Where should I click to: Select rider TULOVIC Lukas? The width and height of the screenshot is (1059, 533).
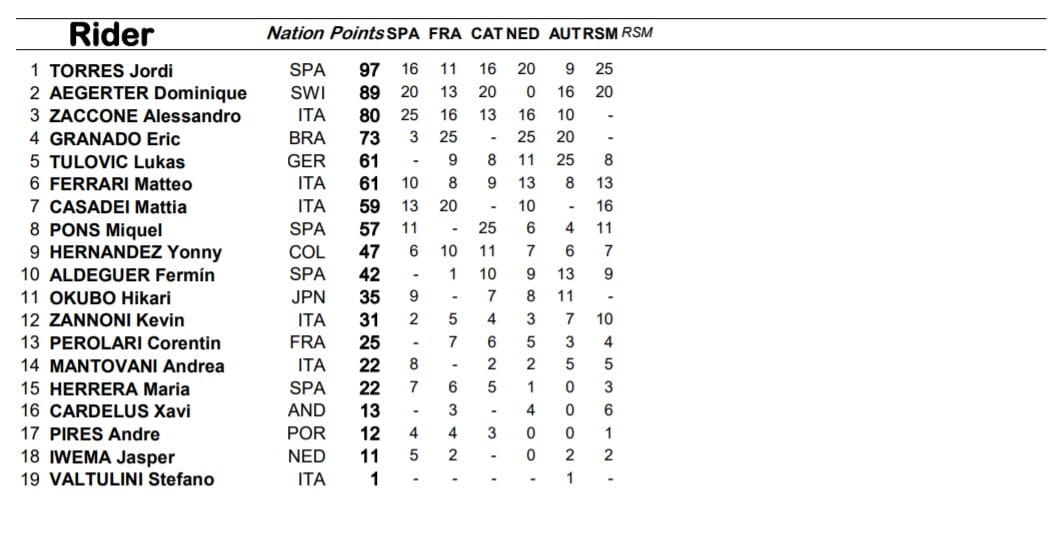(117, 162)
